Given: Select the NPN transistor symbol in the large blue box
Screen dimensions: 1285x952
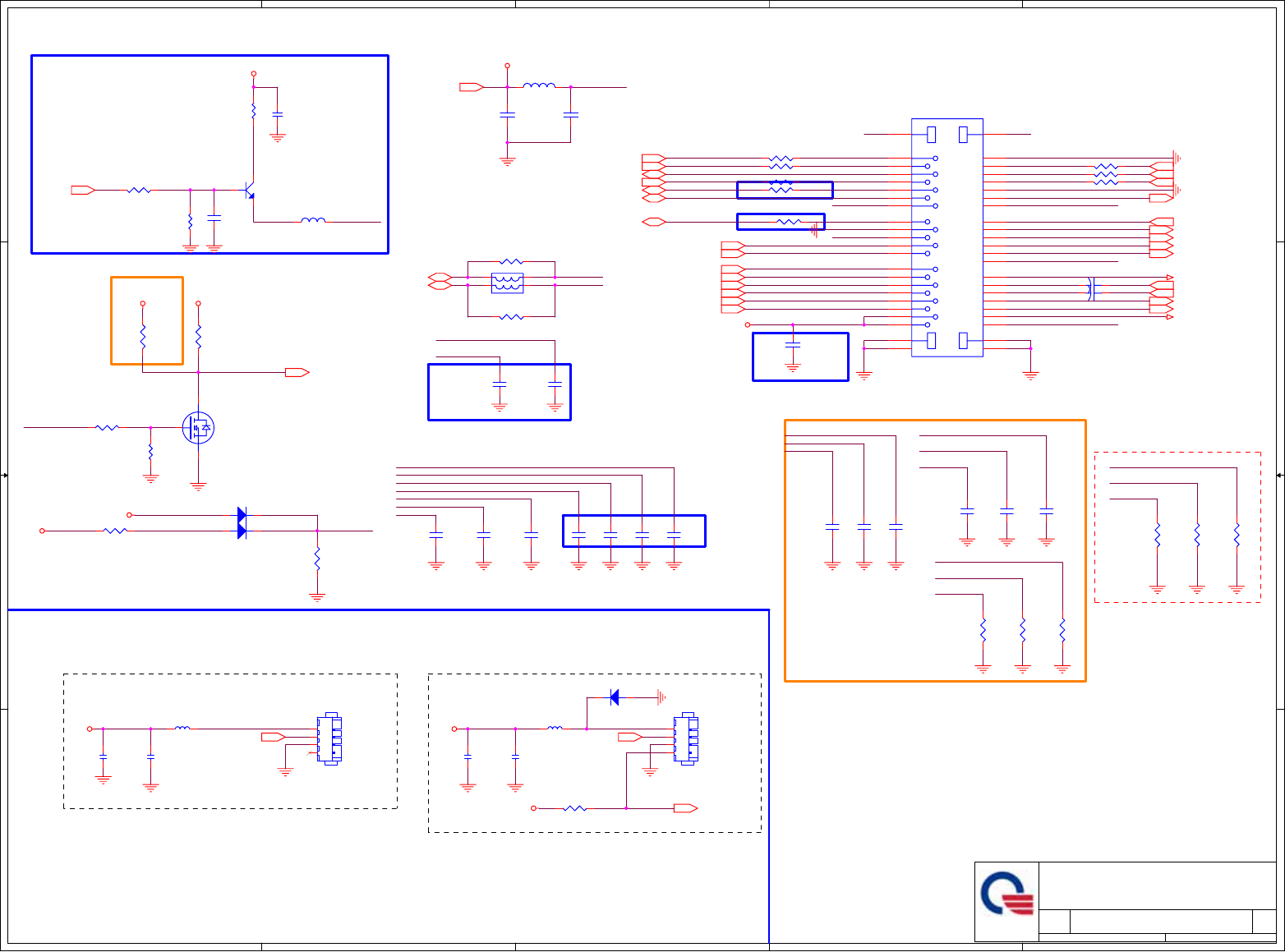Looking at the screenshot, I should pyautogui.click(x=250, y=190).
